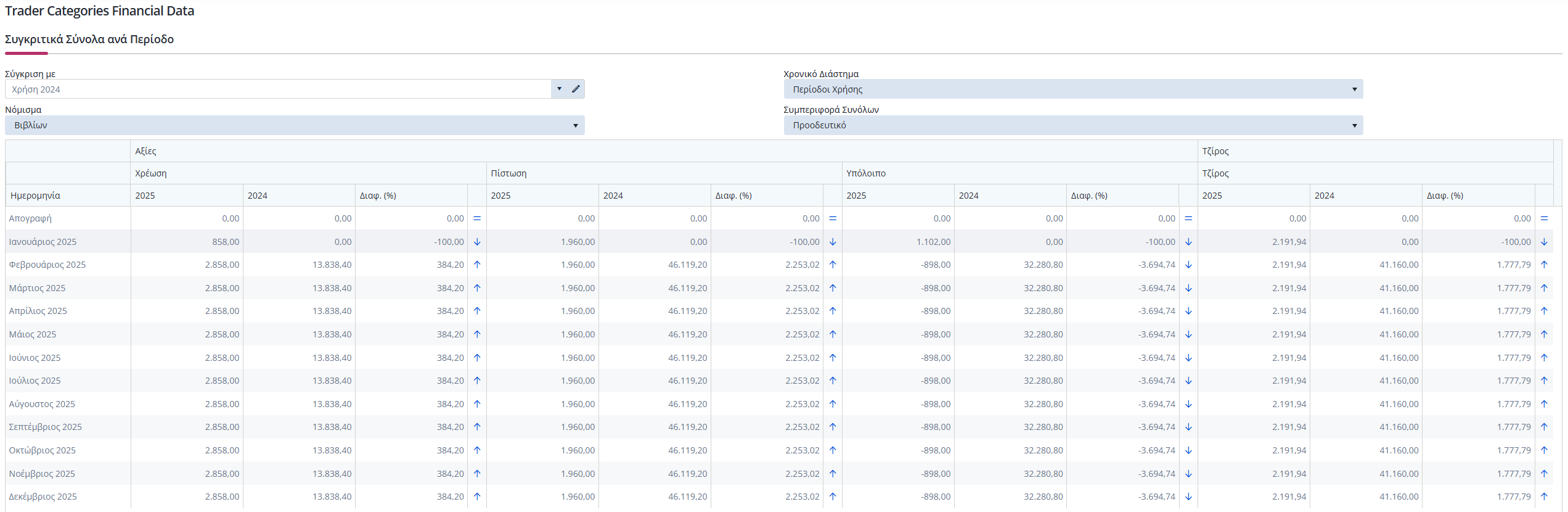Click the up arrow in Φεβρουάριος 2025 Πίστωση
This screenshot has width=1568, height=512.
click(x=833, y=265)
